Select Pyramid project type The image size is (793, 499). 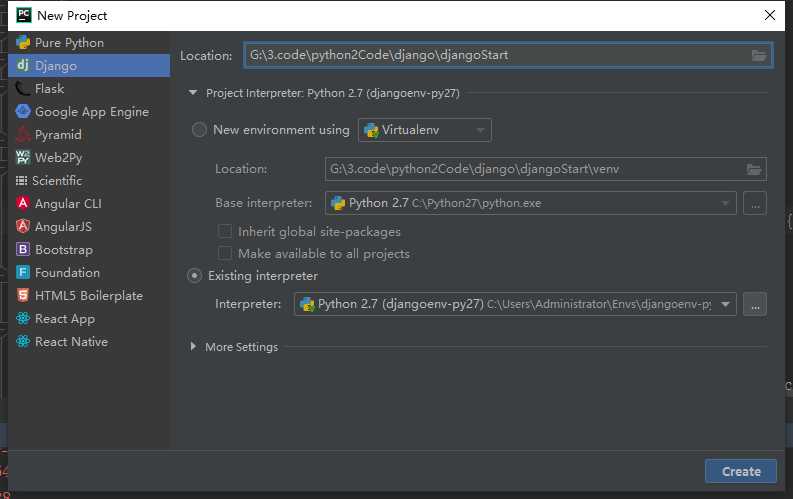pos(58,135)
